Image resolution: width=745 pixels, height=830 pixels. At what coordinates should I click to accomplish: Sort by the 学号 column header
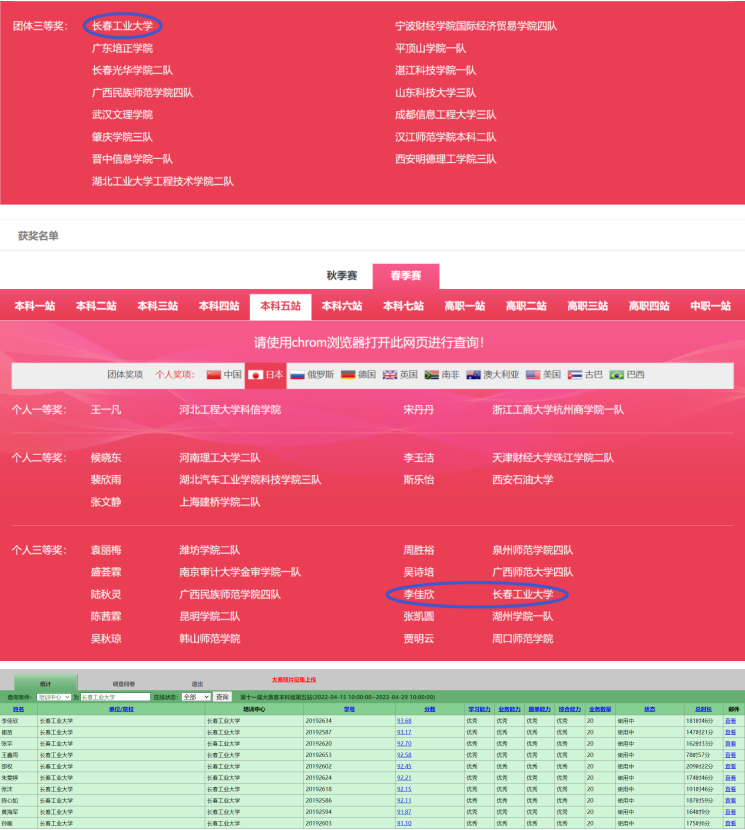point(349,708)
